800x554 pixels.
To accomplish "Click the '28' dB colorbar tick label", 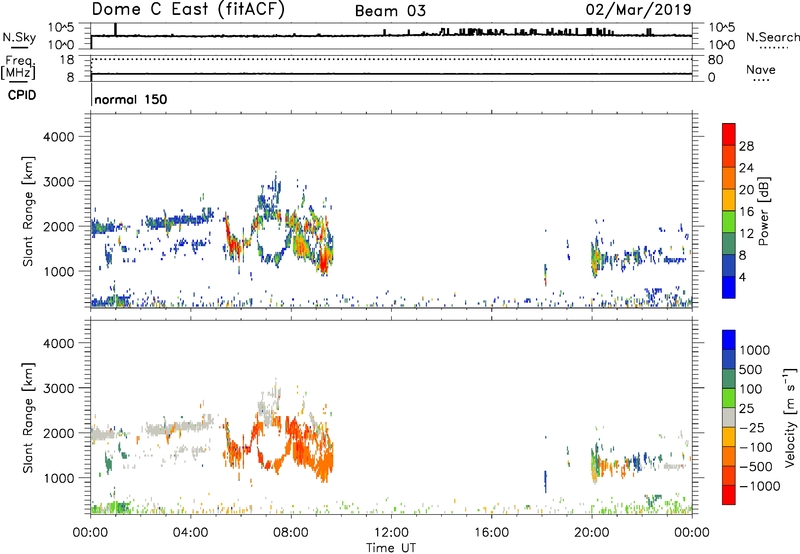I will pos(746,146).
